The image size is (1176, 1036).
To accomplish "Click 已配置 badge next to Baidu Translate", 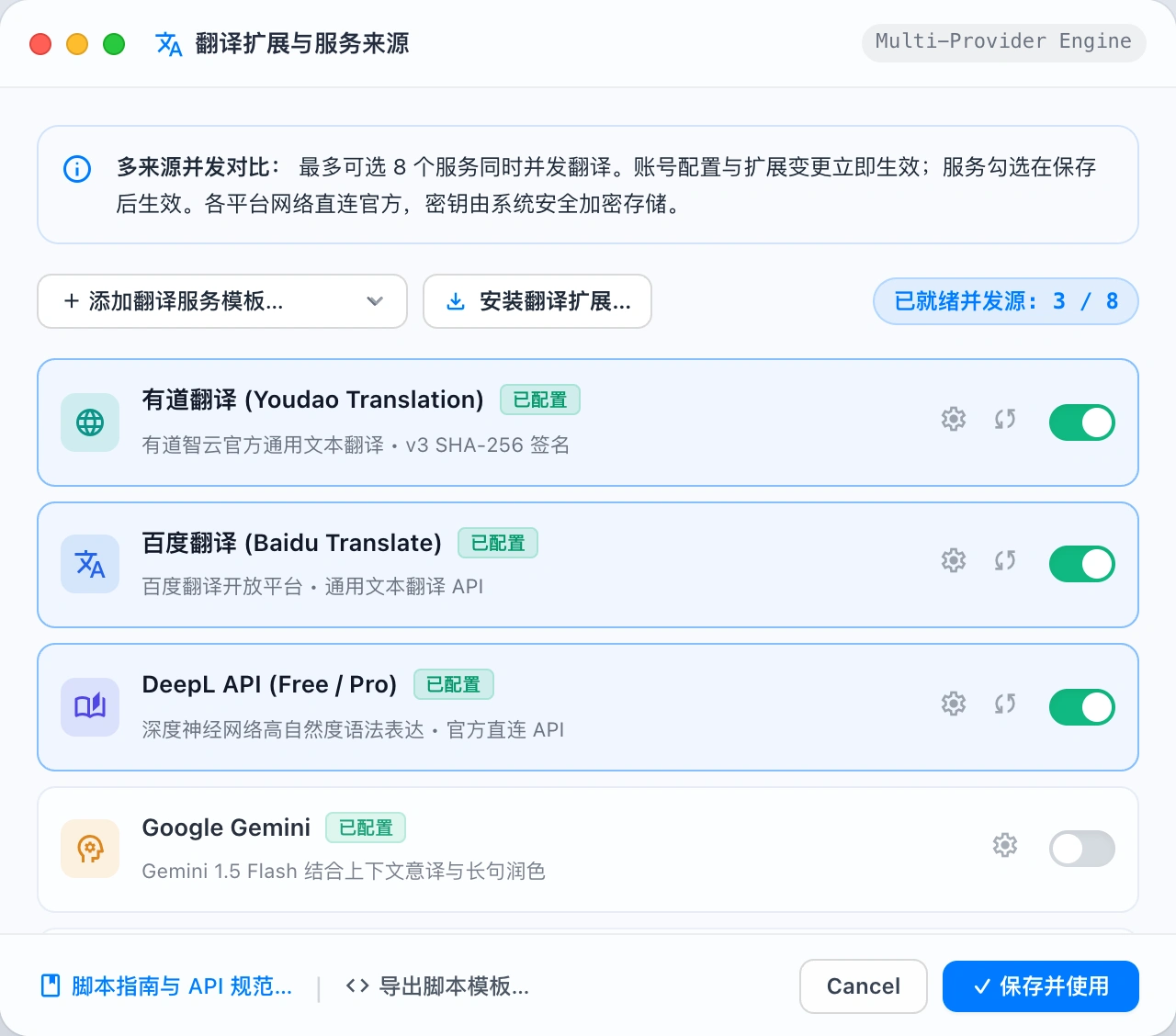I will [498, 543].
